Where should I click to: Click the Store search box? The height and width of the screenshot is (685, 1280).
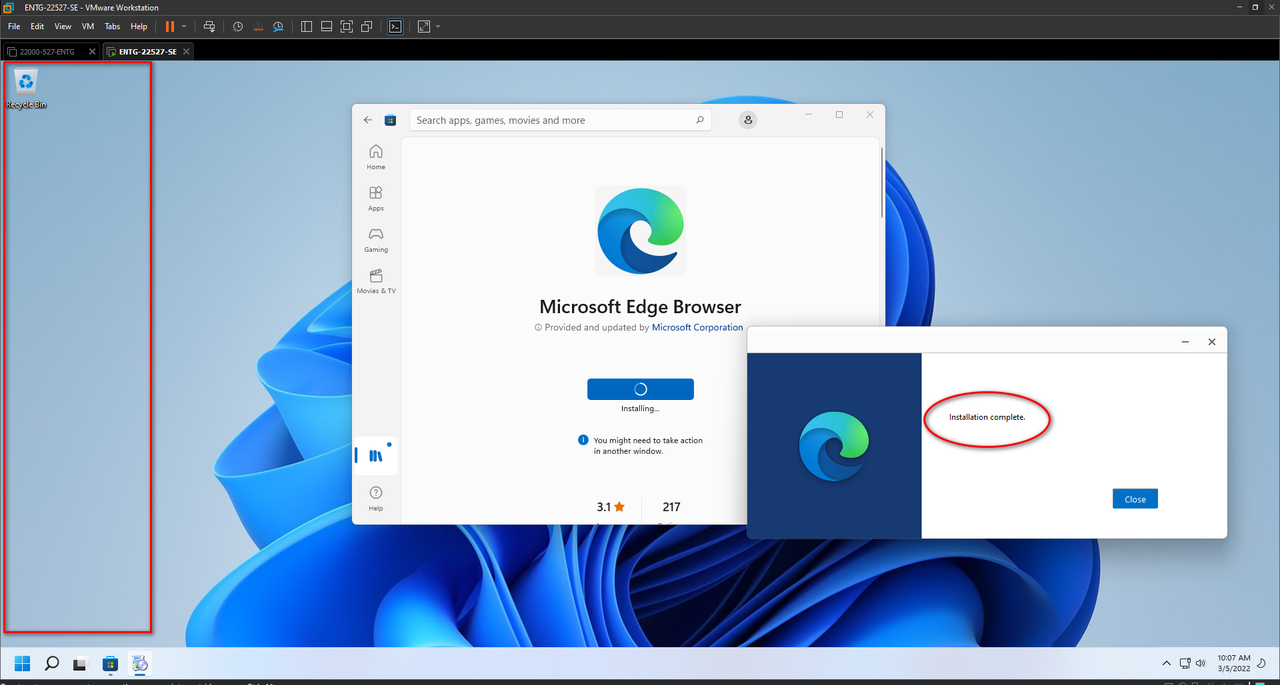pyautogui.click(x=560, y=120)
